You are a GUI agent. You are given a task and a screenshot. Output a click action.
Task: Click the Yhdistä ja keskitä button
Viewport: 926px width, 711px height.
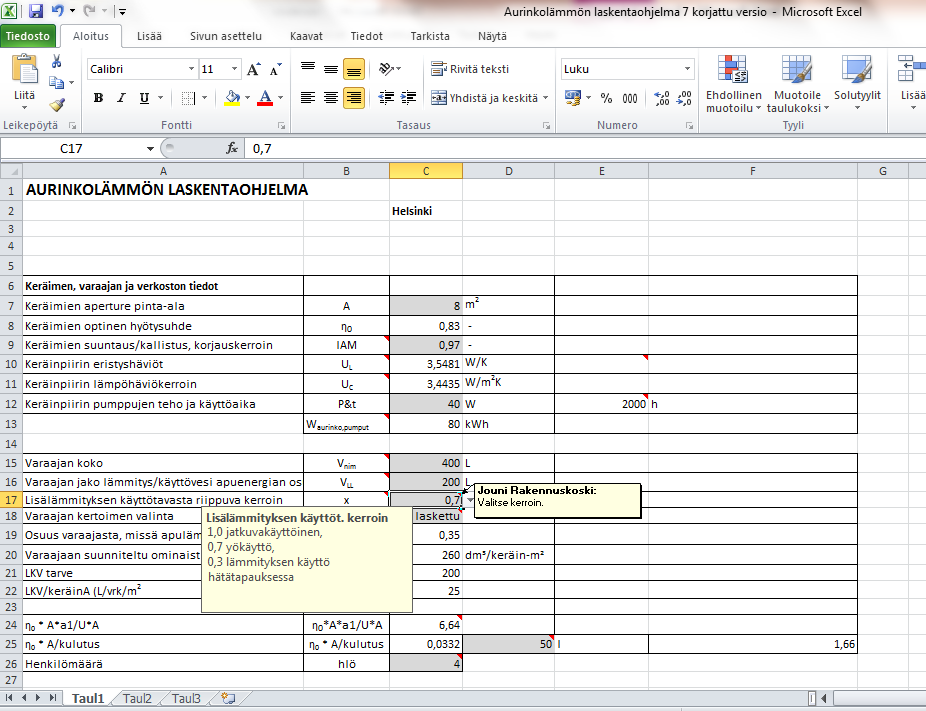coord(484,98)
